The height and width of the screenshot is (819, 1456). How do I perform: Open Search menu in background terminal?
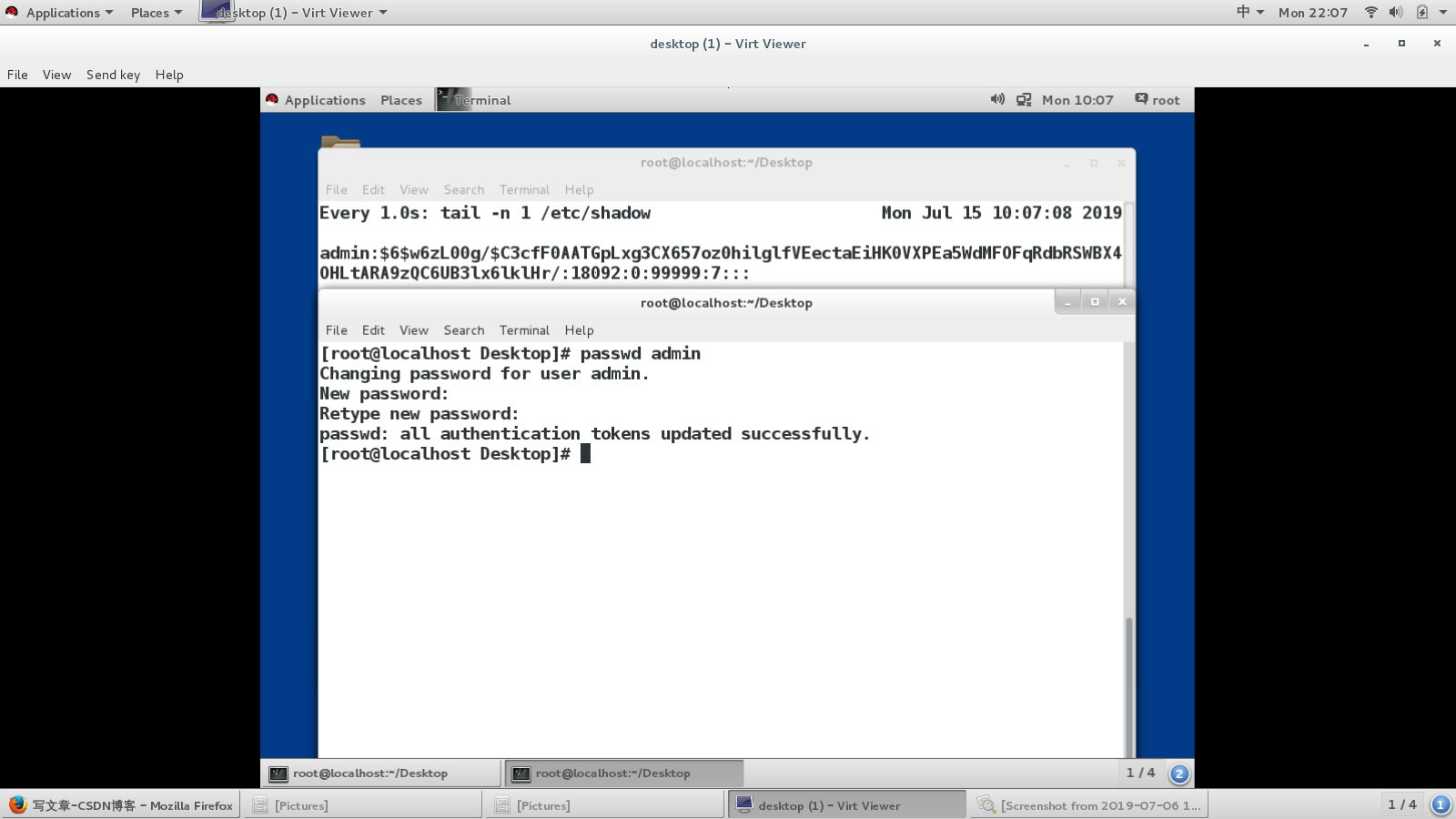click(464, 189)
